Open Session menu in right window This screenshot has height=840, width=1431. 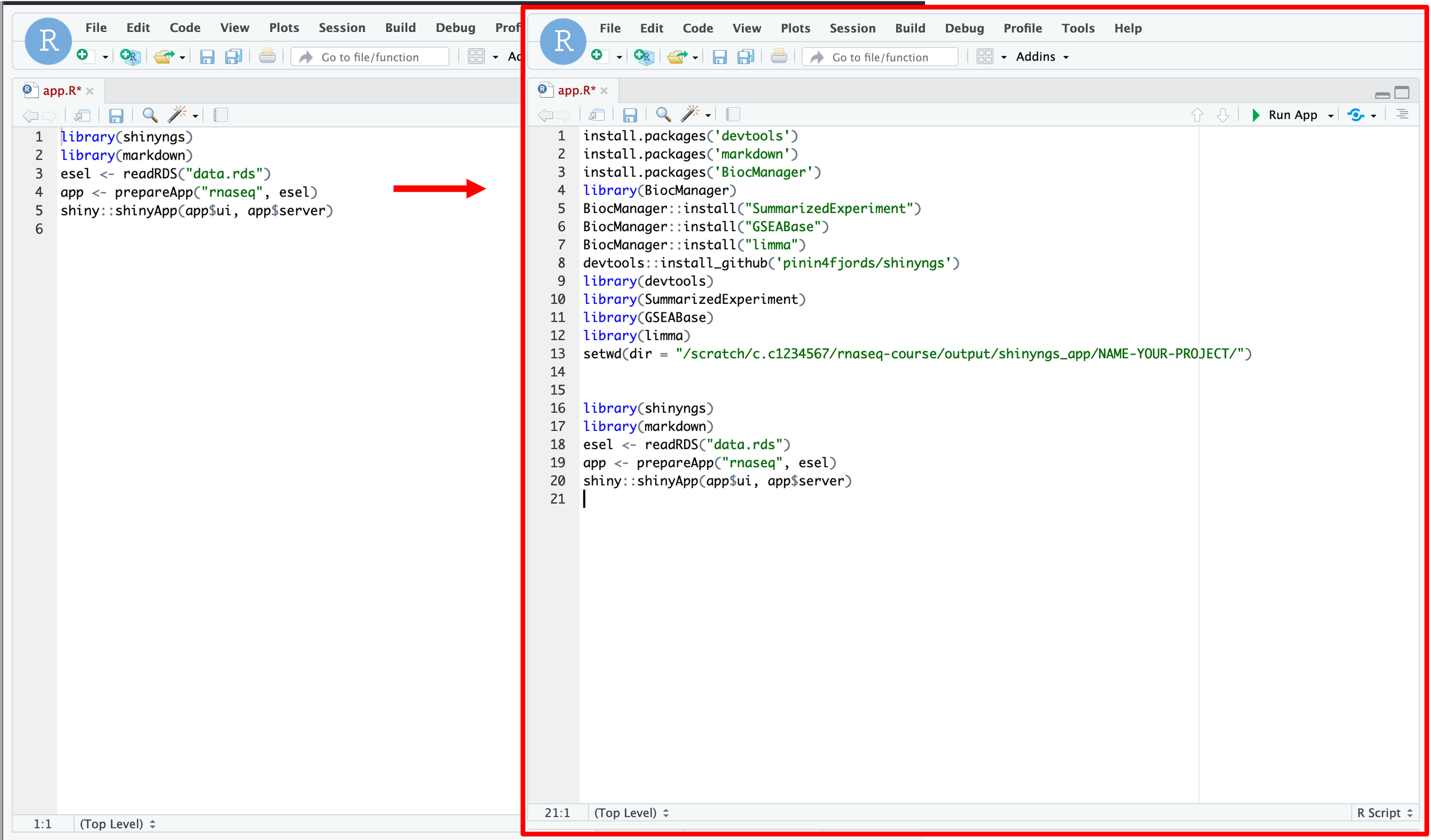tap(852, 28)
